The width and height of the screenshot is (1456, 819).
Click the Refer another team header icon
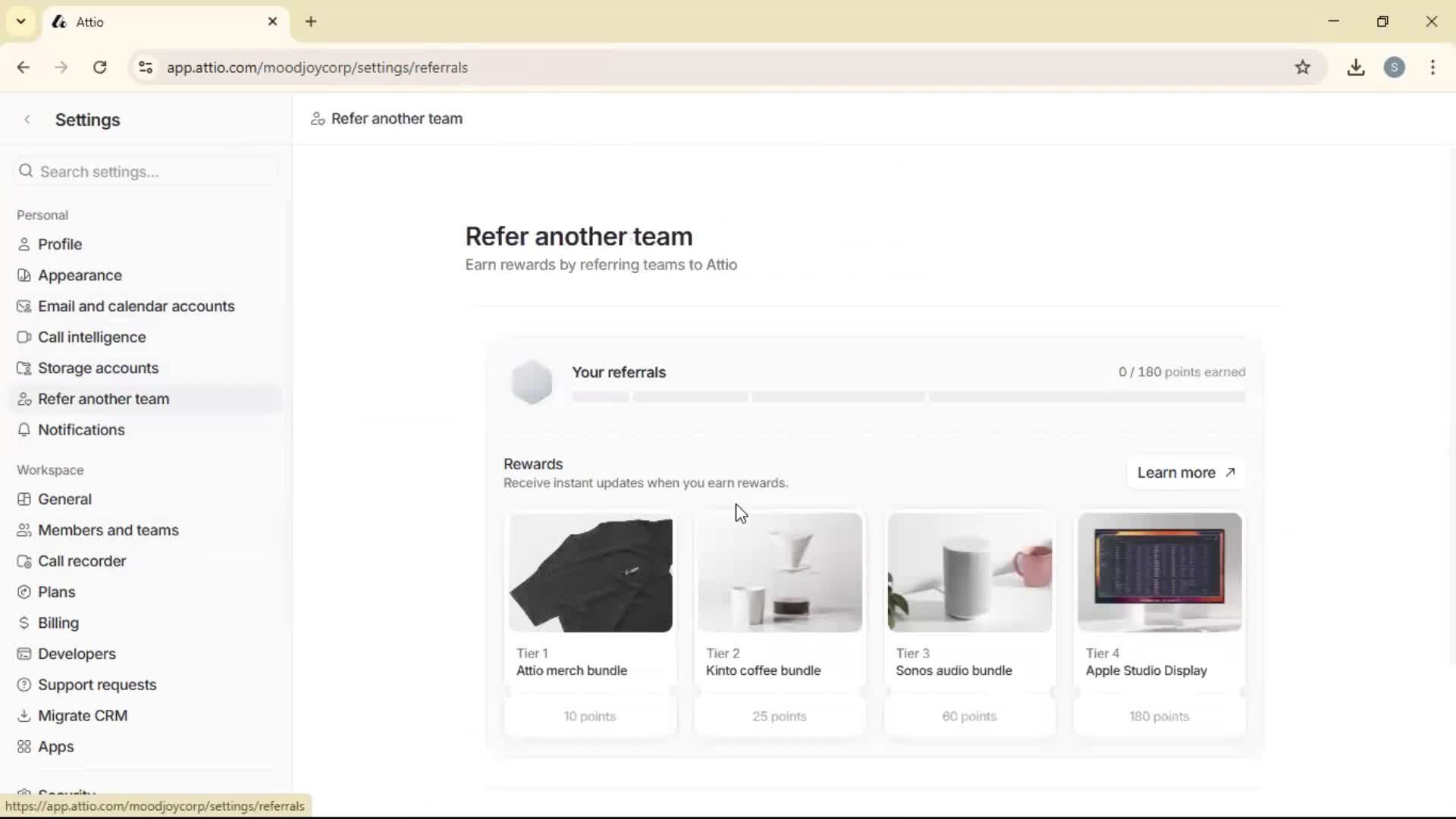tap(317, 118)
